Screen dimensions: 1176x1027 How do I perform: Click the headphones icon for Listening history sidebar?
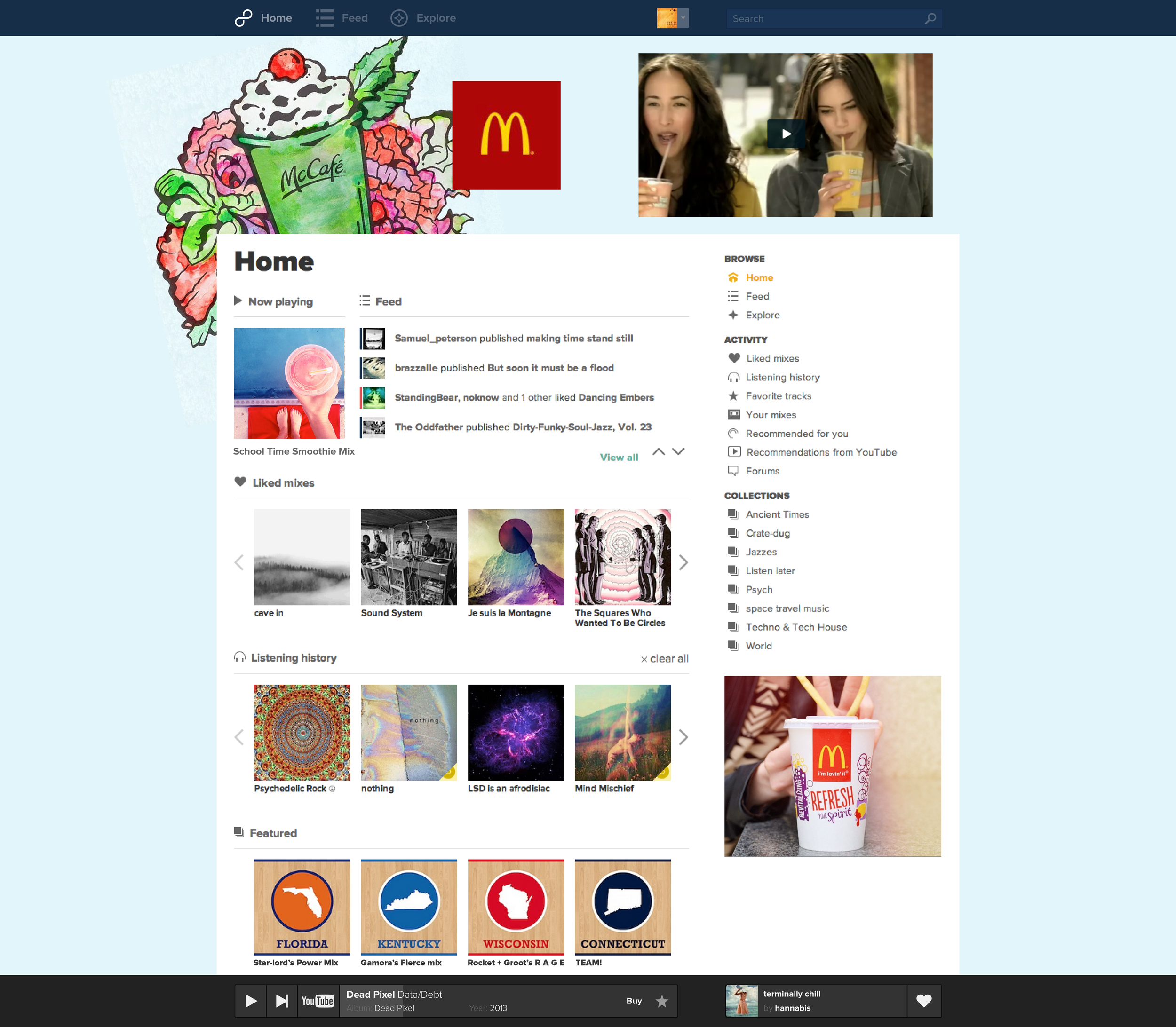734,377
